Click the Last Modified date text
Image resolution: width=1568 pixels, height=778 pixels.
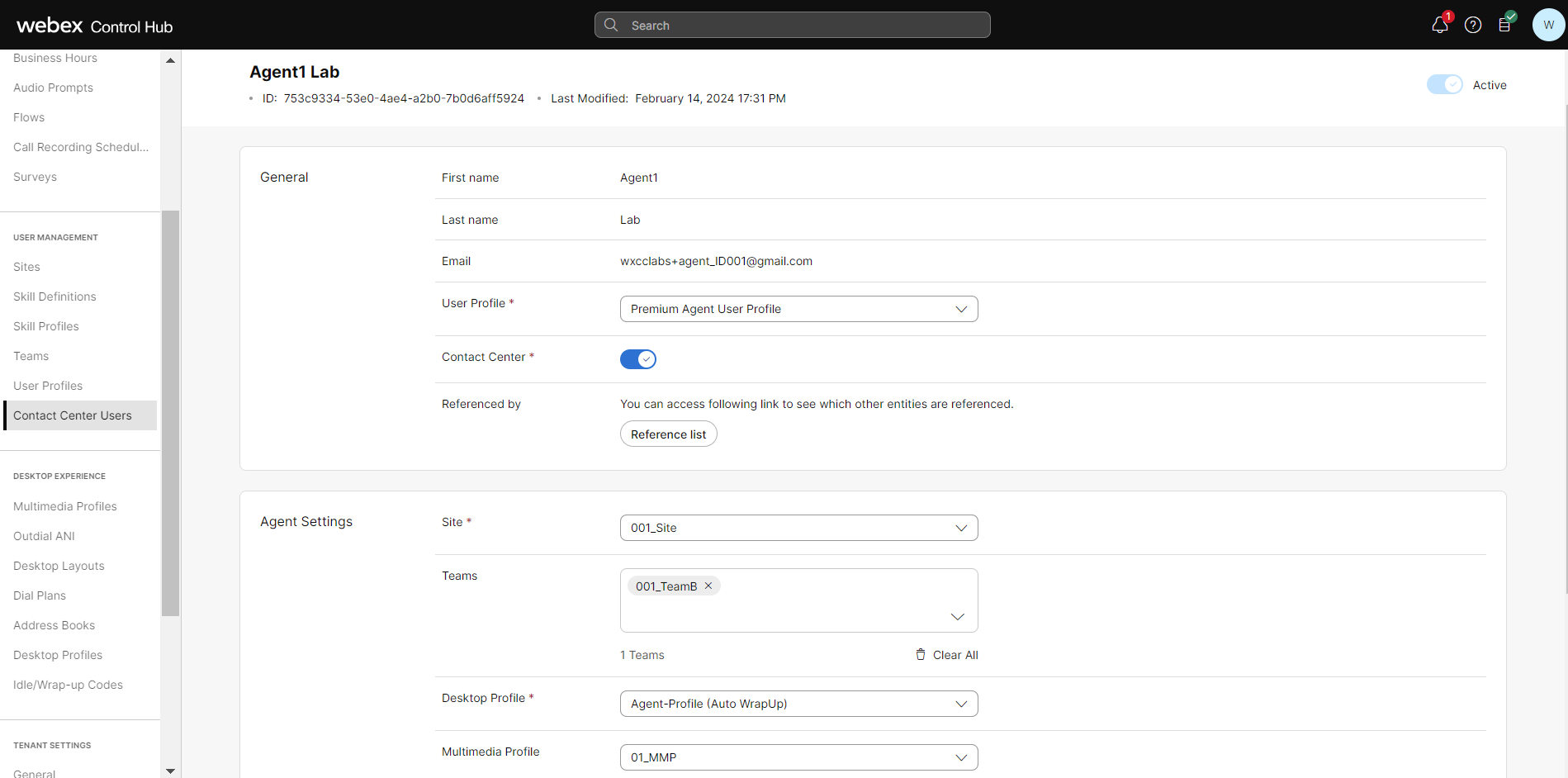(710, 98)
